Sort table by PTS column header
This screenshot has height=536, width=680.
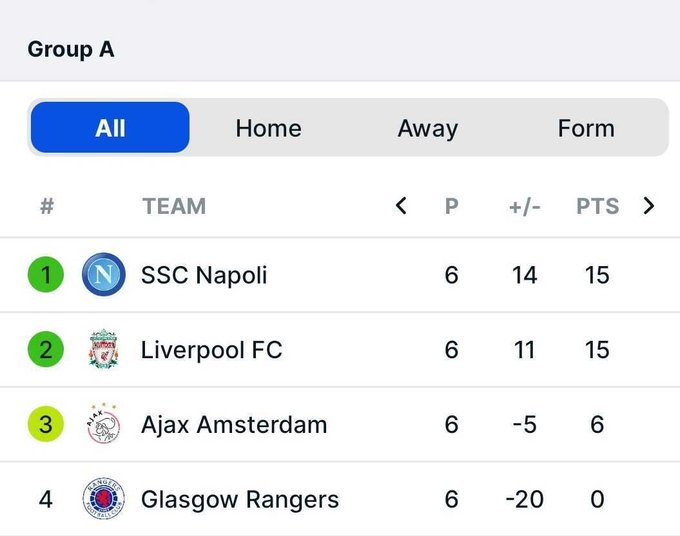(x=598, y=206)
